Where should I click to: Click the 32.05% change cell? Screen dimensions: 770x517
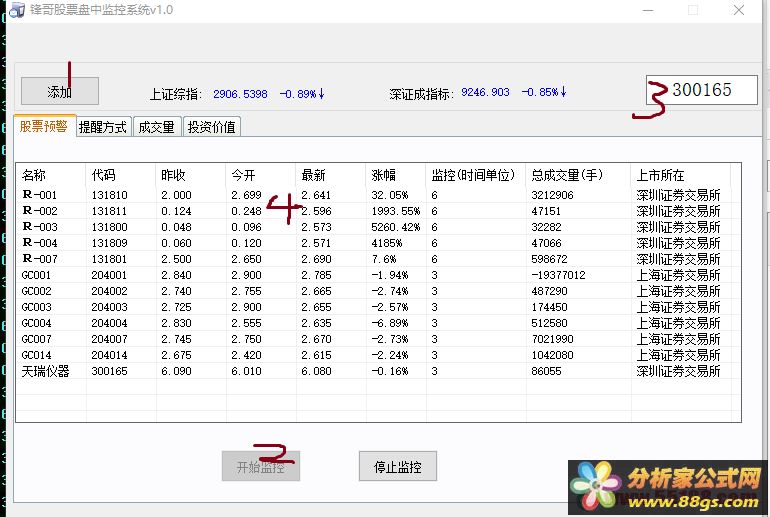pyautogui.click(x=390, y=195)
